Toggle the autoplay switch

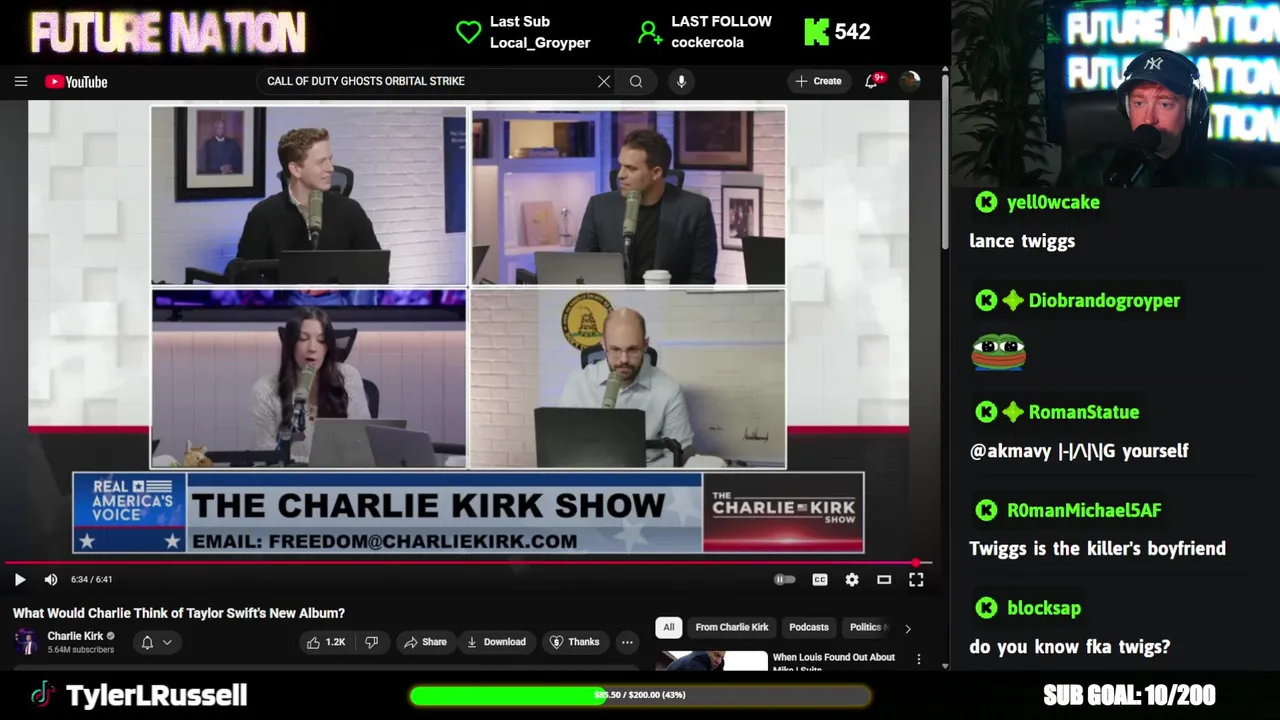point(785,579)
